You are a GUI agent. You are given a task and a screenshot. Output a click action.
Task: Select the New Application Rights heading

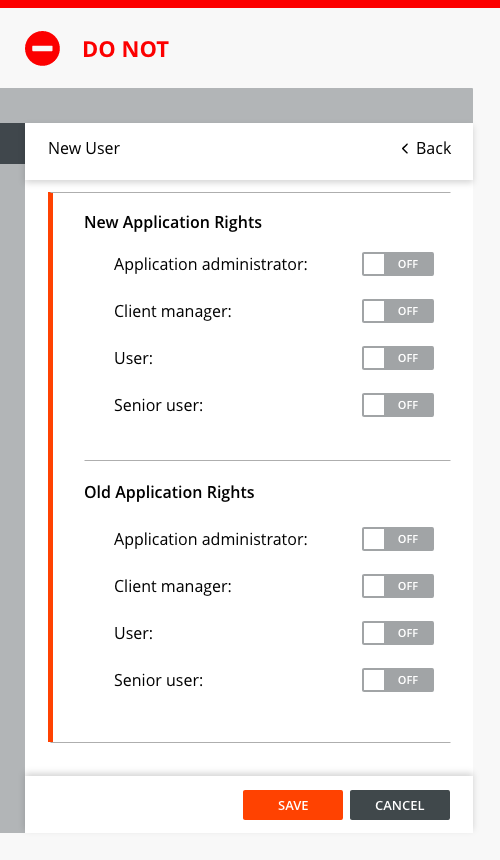click(x=173, y=223)
